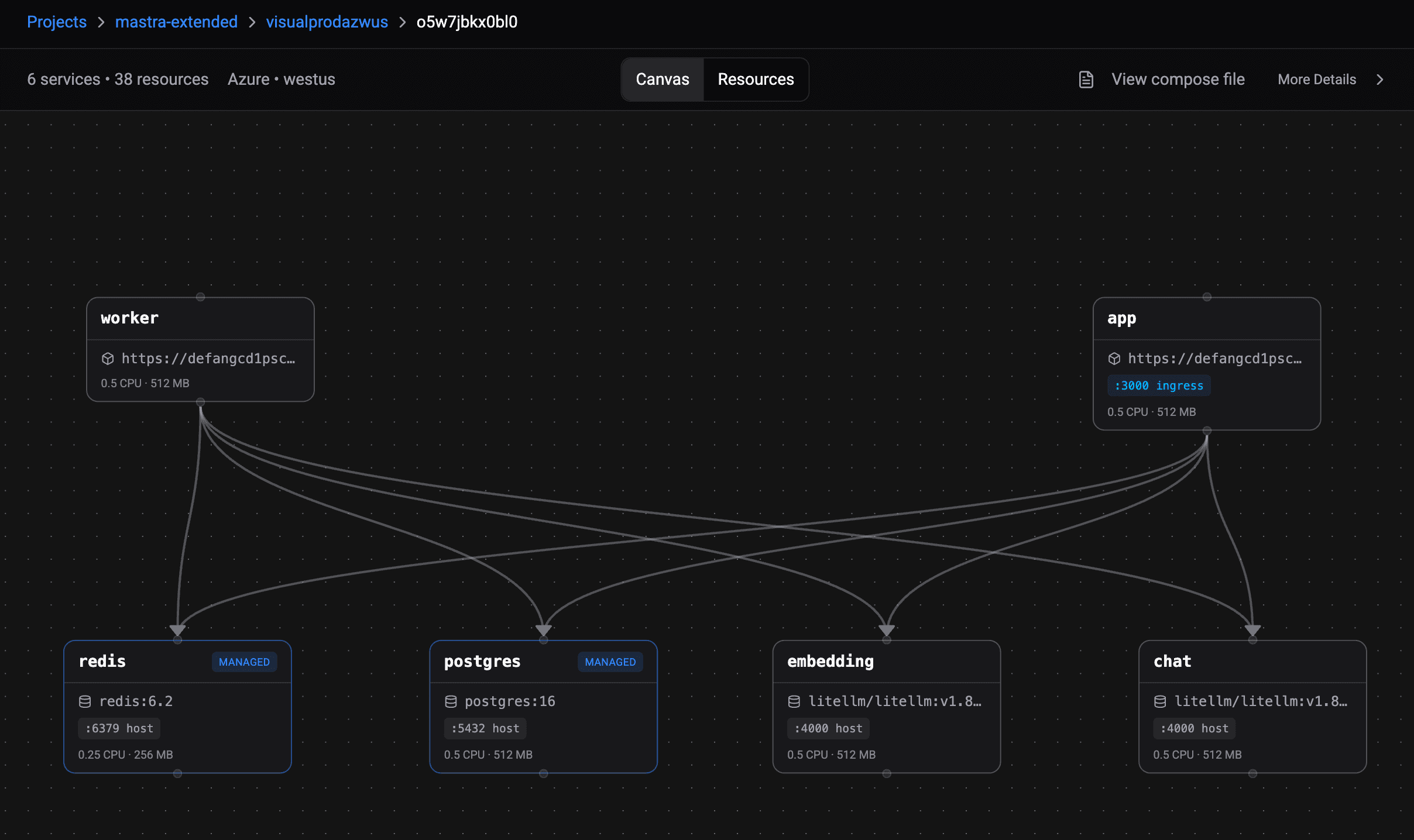Click worker's 0.5 CPU · 512 MB text
The height and width of the screenshot is (840, 1414).
pos(145,383)
